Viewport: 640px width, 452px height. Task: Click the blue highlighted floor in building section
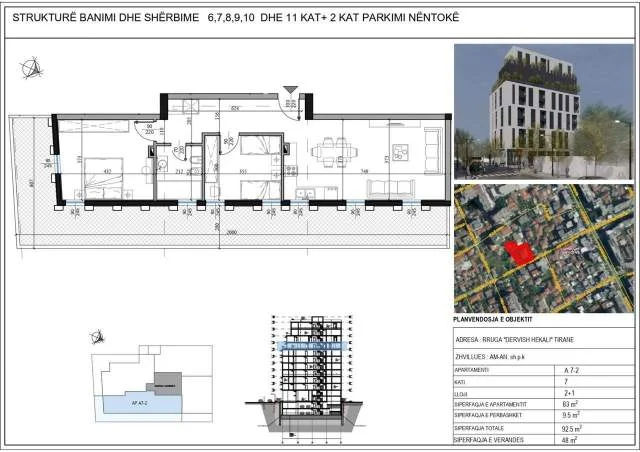pyautogui.click(x=313, y=346)
